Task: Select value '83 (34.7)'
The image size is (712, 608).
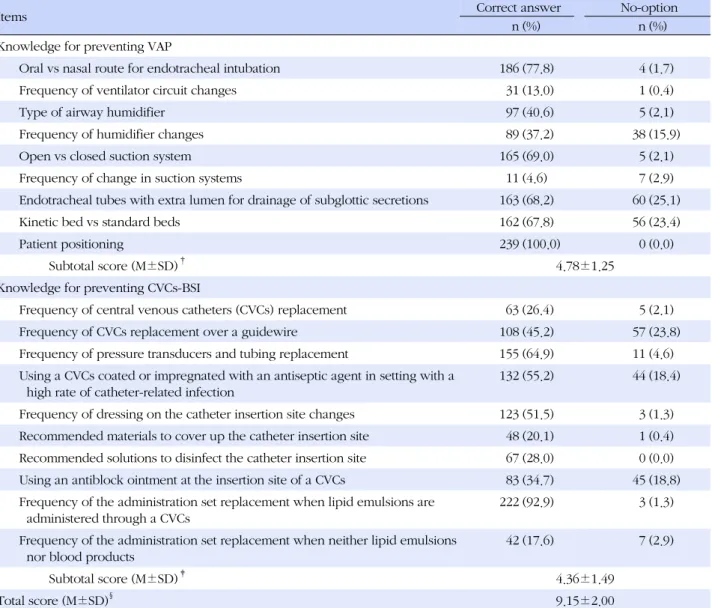Action: [x=529, y=480]
